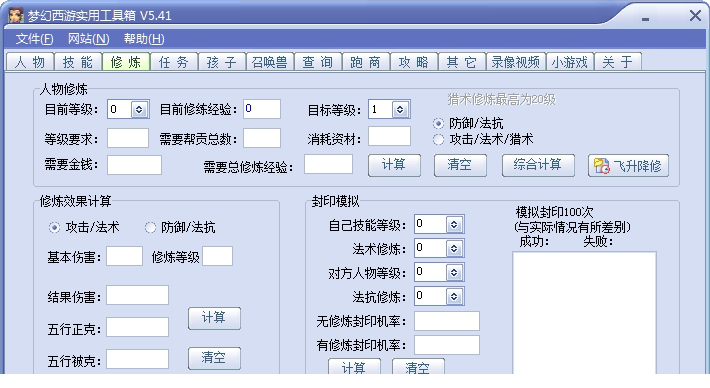The image size is (710, 388).
Task: Click the 结果伤害 field
Action: (x=138, y=295)
